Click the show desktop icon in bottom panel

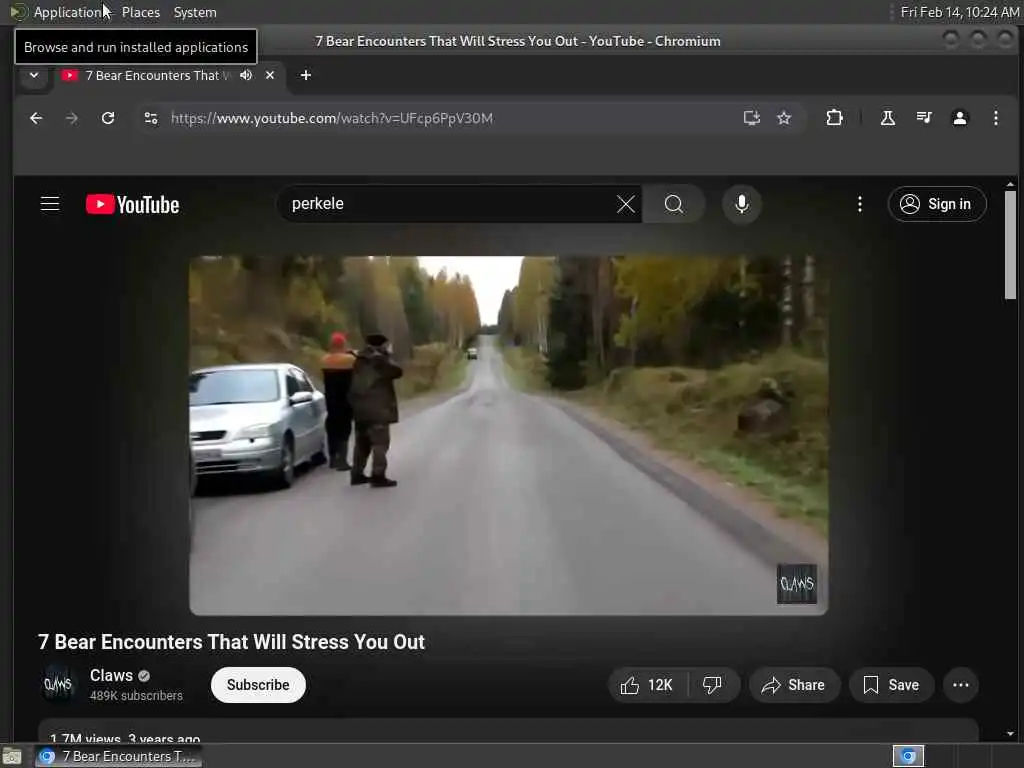12,756
